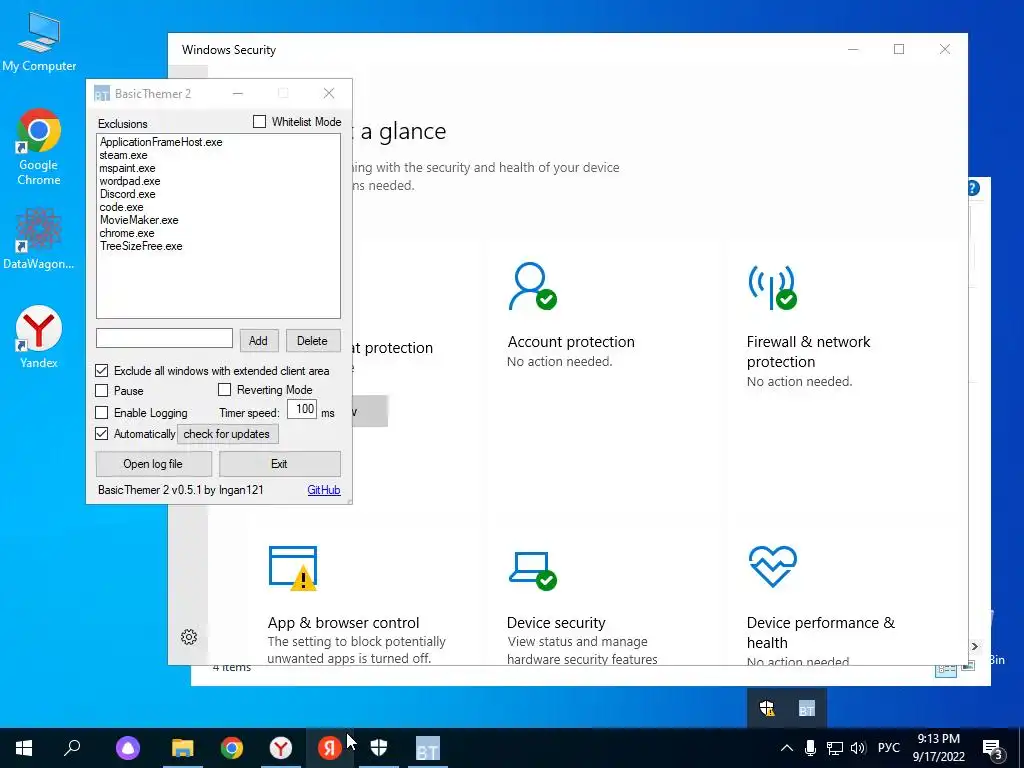Image resolution: width=1024 pixels, height=768 pixels.
Task: Click the exclusion name input field
Action: [165, 338]
